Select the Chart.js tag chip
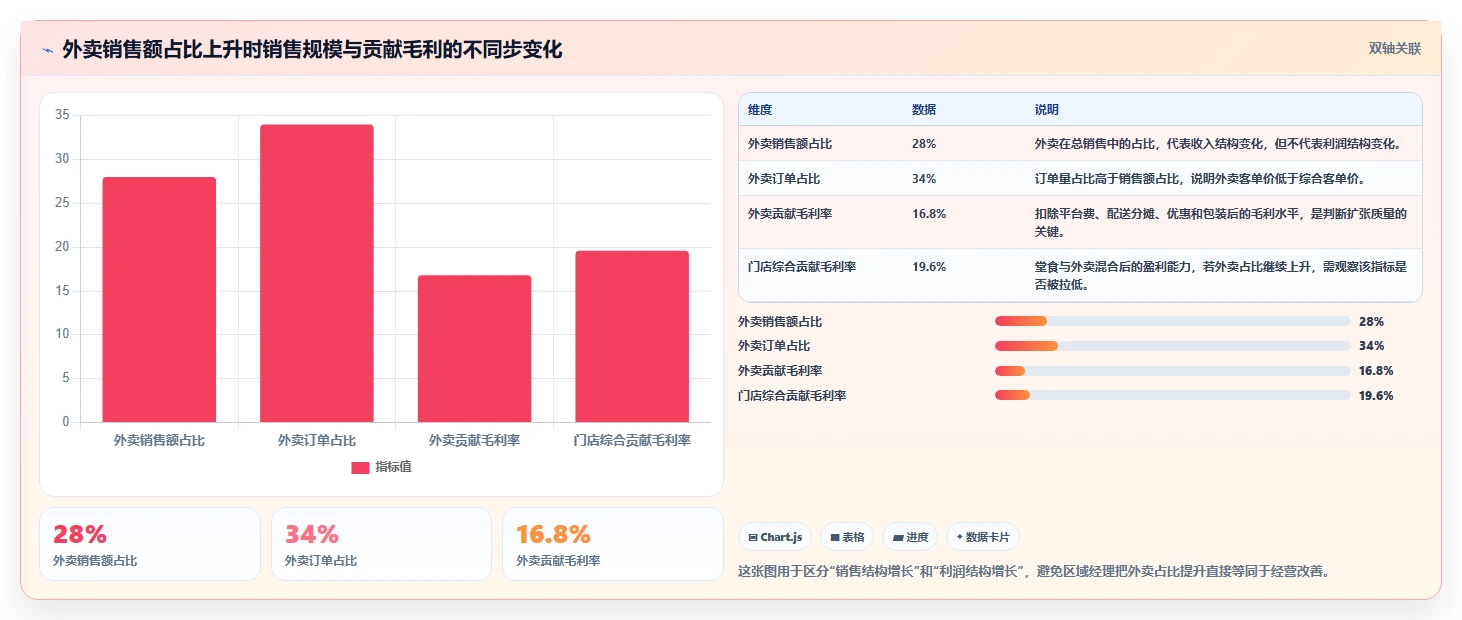Screen dimensions: 1462x620 coord(775,537)
